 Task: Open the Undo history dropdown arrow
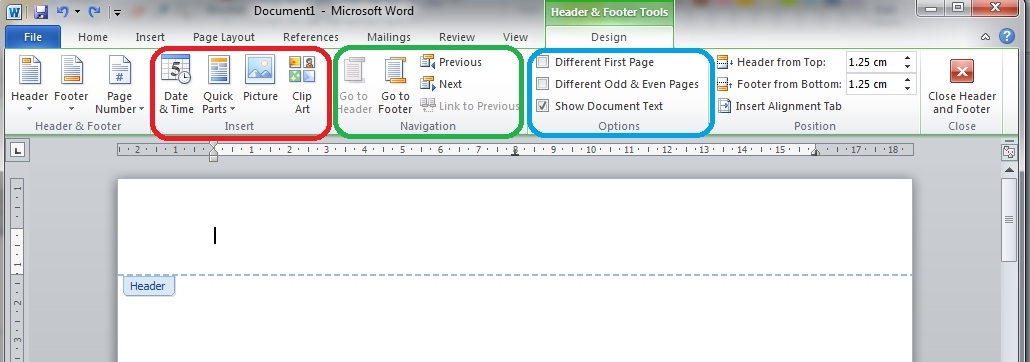(x=78, y=11)
